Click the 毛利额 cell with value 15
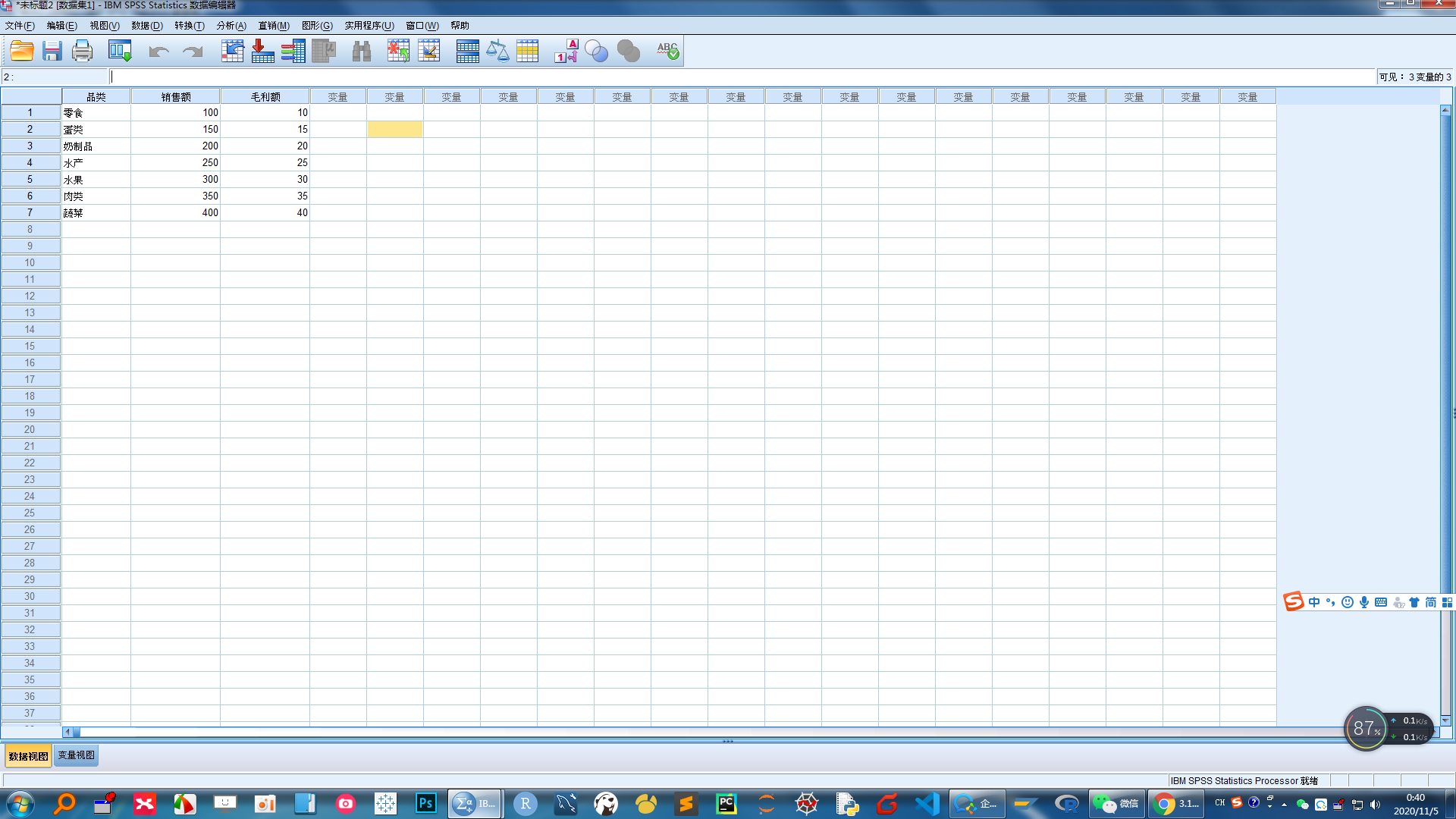1456x819 pixels. tap(265, 130)
